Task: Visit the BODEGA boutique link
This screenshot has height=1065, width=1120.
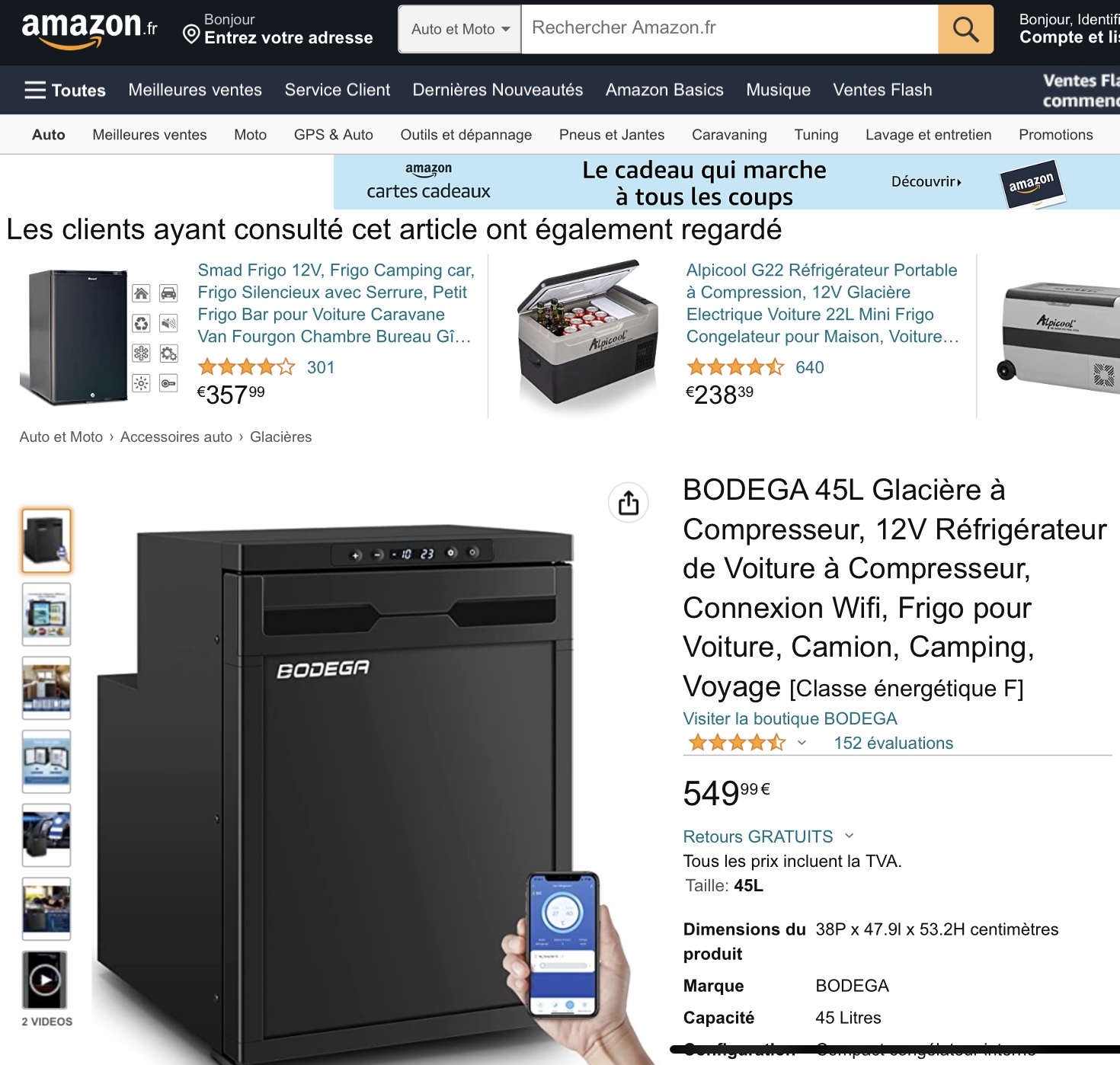Action: pyautogui.click(x=790, y=718)
